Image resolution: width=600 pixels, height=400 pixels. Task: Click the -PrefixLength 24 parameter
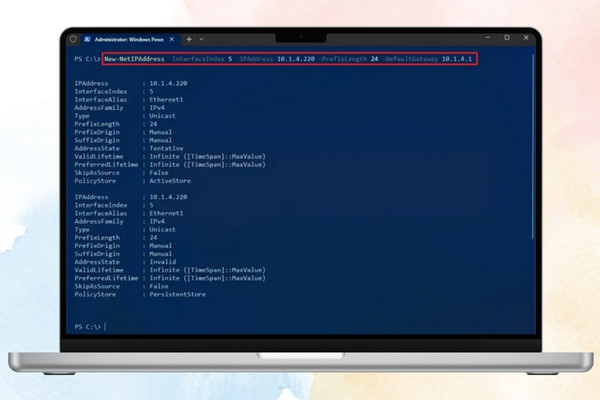coord(348,59)
